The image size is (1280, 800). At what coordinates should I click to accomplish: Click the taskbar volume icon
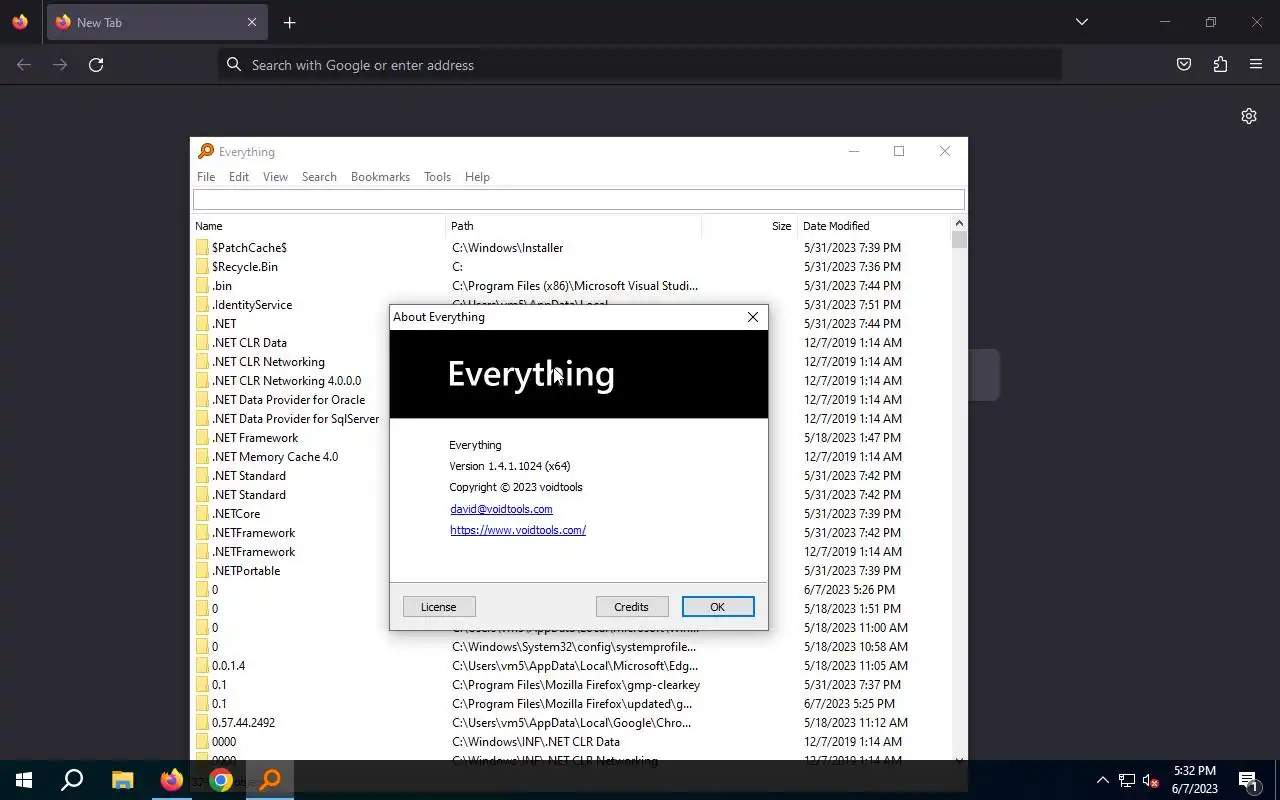(x=1150, y=780)
